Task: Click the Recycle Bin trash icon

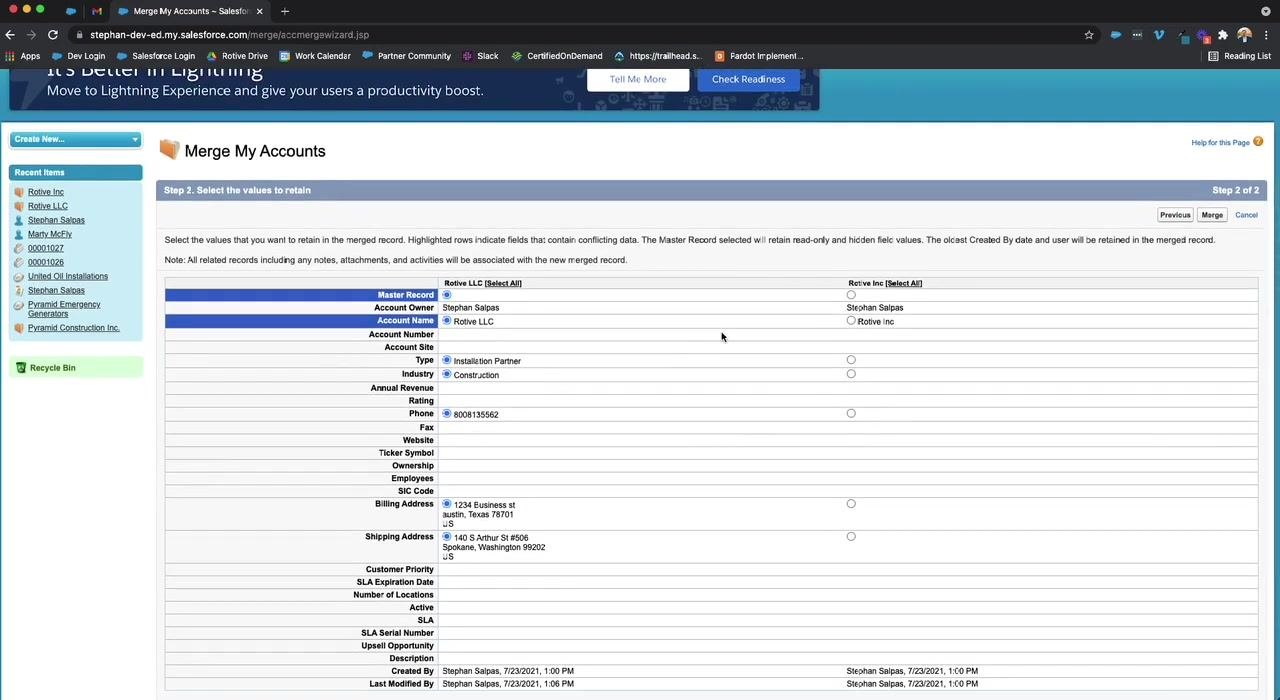Action: [21, 368]
